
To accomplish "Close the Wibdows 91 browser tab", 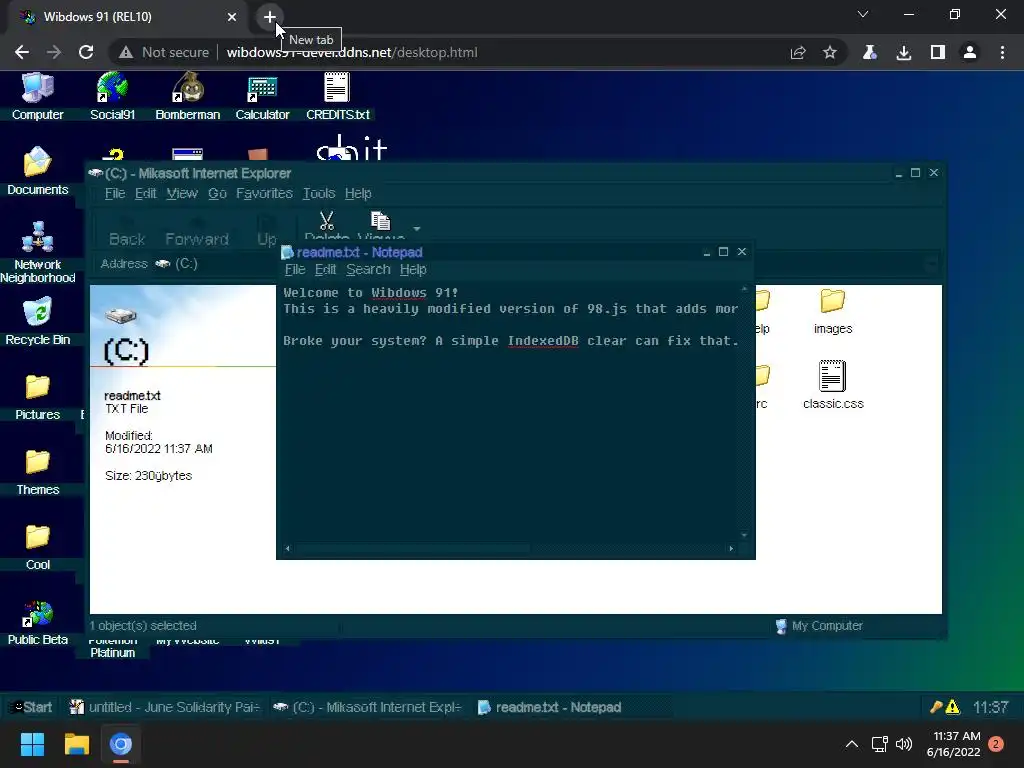I will [232, 17].
